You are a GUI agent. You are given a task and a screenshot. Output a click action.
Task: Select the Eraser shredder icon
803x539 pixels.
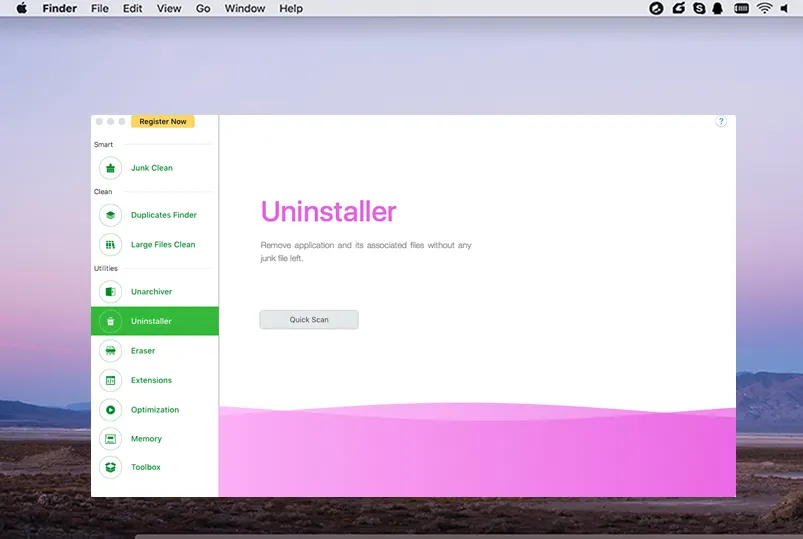pyautogui.click(x=110, y=351)
